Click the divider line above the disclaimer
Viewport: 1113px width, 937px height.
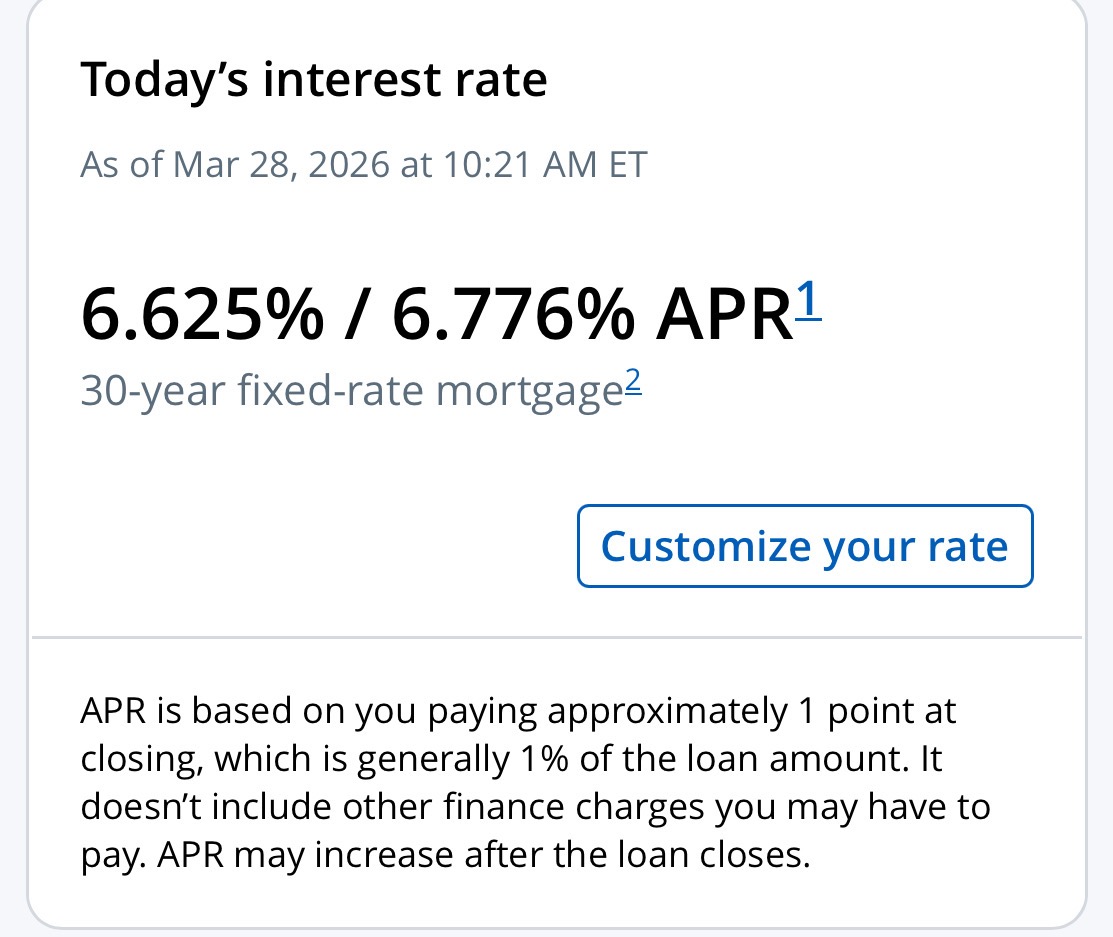point(556,637)
